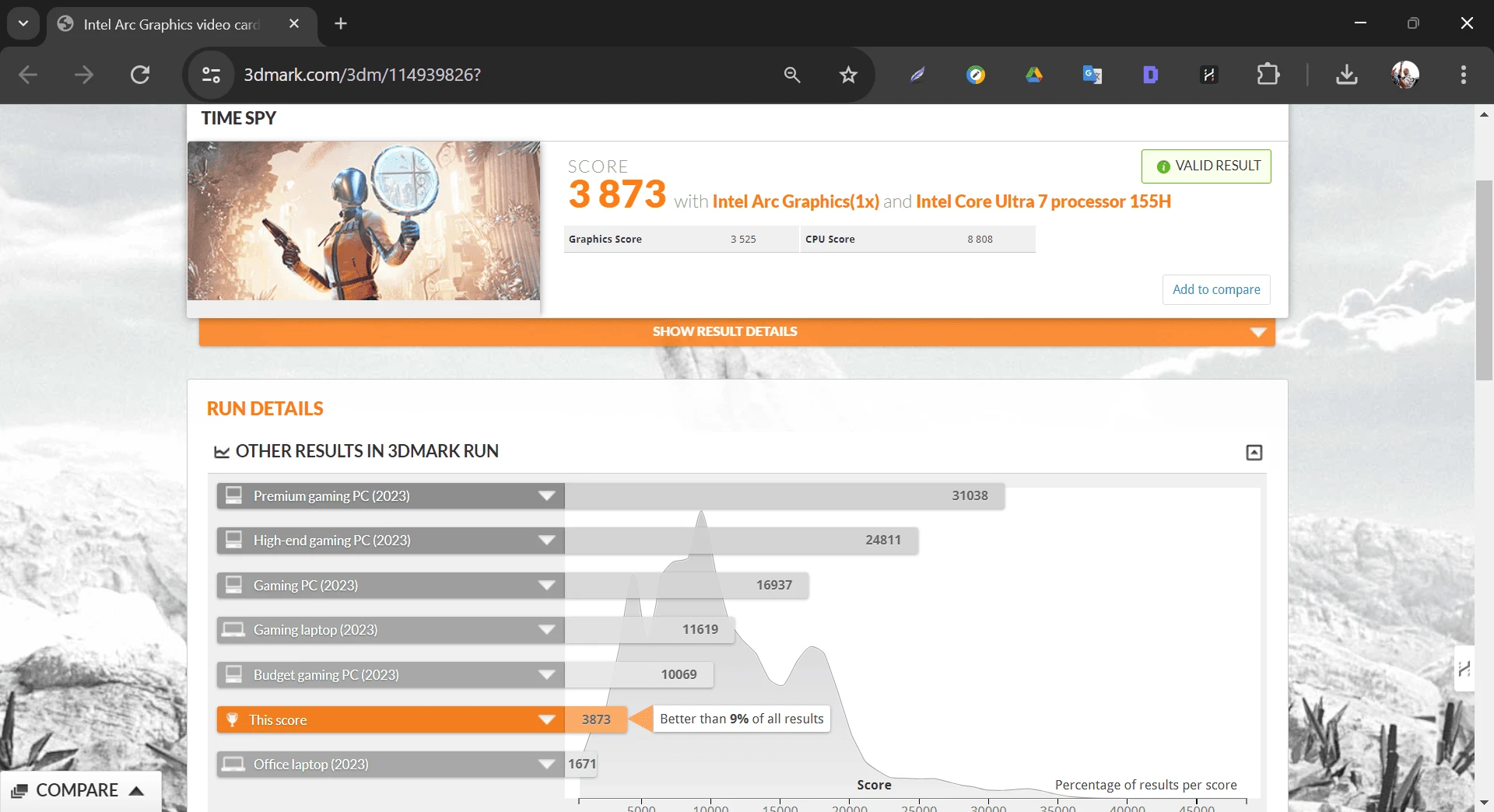Open the browser profile avatar

1405,75
